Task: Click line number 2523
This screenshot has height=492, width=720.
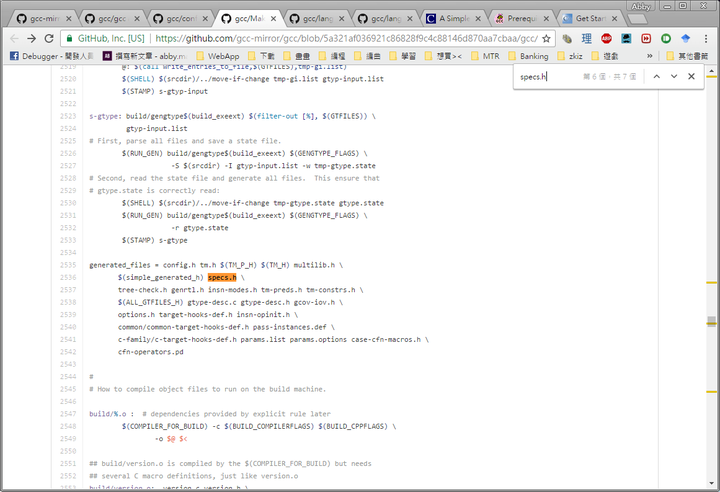Action: click(x=68, y=116)
